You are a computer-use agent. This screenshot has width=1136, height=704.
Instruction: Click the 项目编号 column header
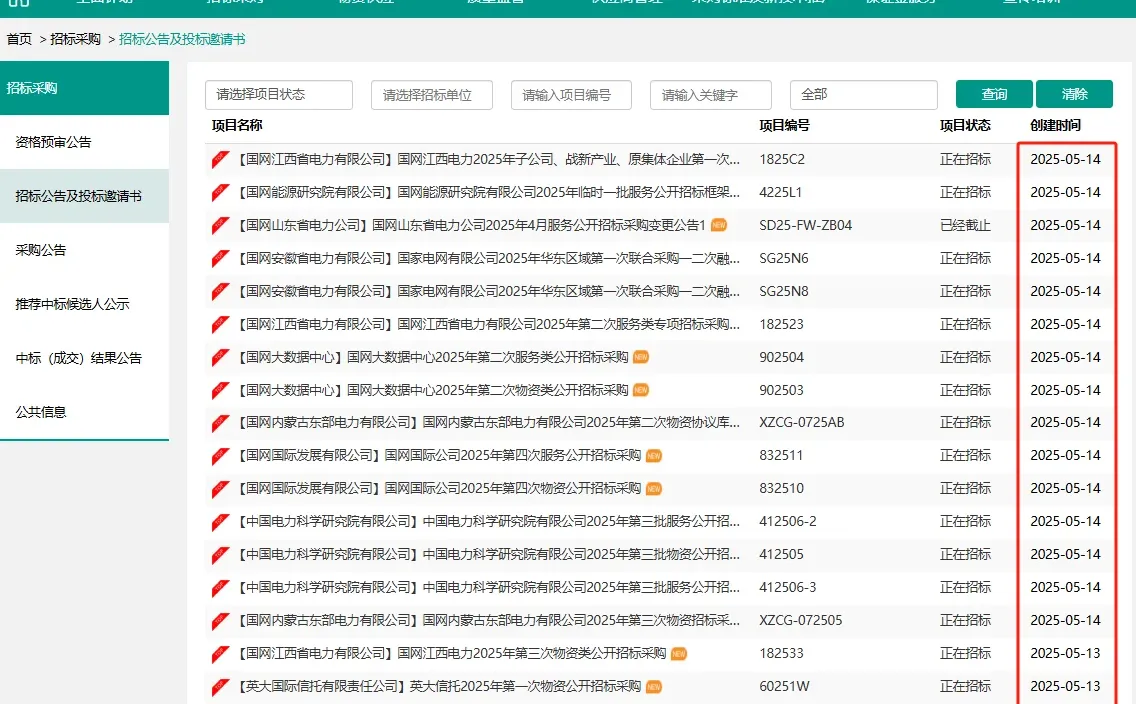coord(785,125)
